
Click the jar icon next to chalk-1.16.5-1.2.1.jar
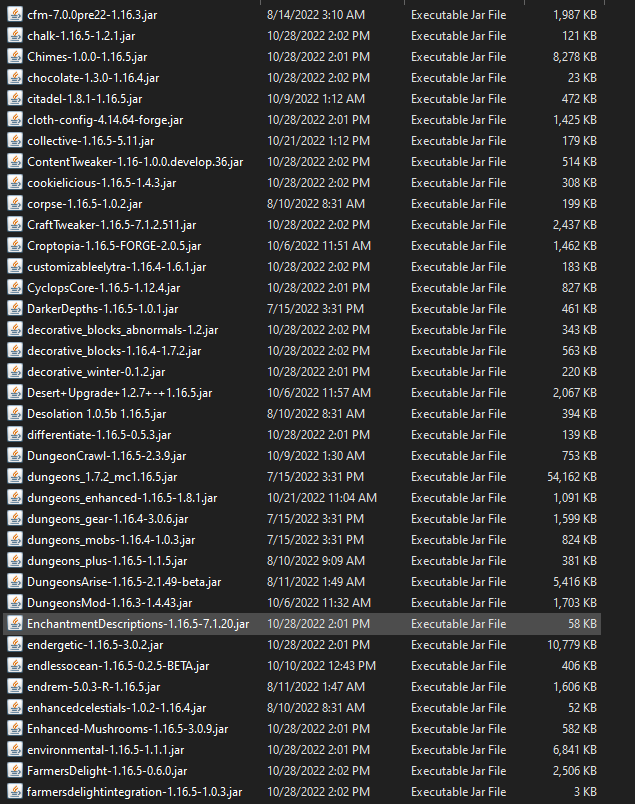coord(15,36)
